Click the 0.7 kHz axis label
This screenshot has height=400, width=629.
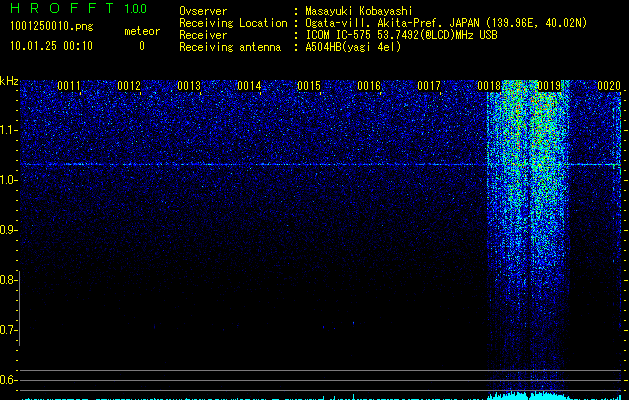[x=8, y=330]
